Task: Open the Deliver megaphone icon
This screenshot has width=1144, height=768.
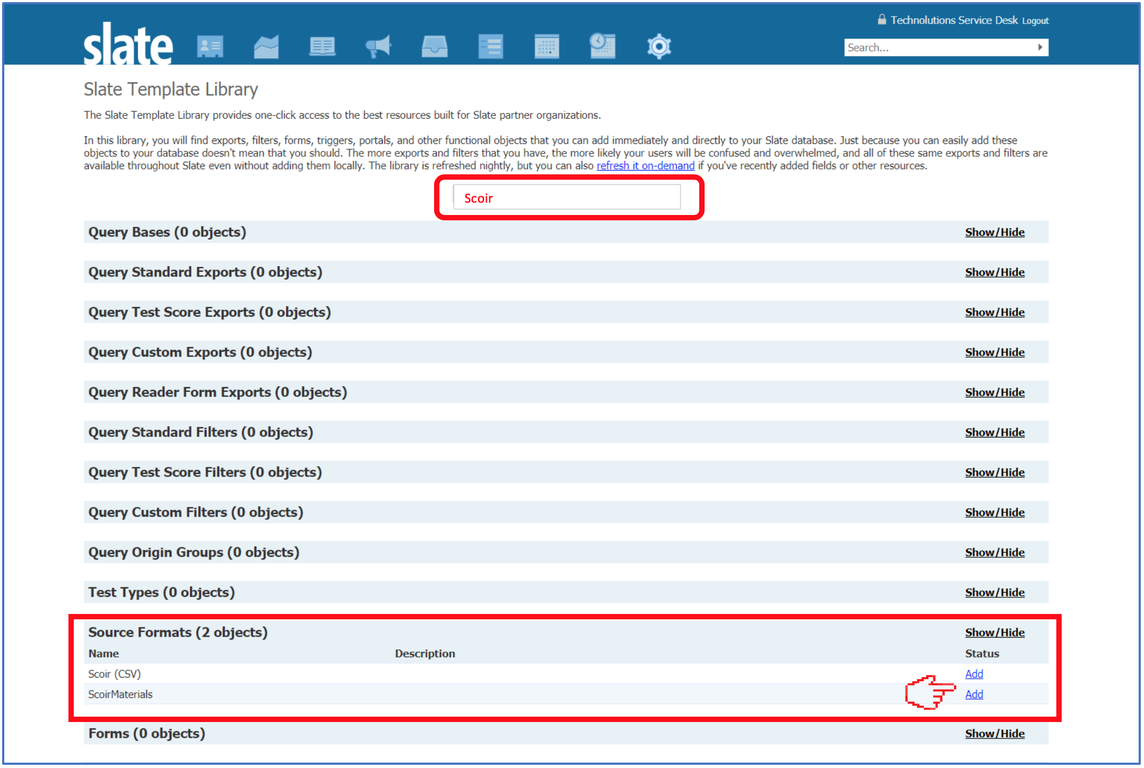Action: pos(378,47)
